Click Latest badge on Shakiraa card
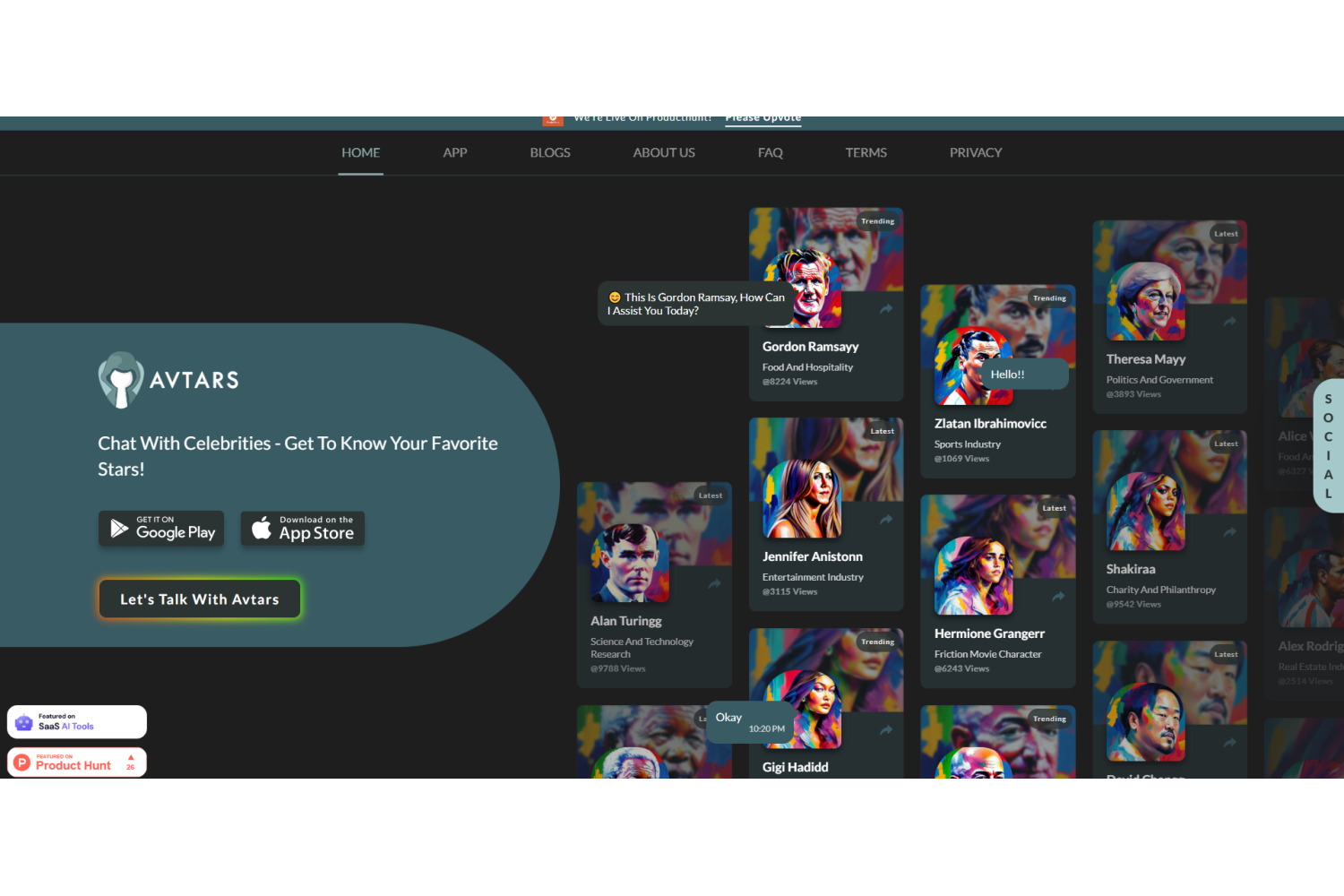This screenshot has height=896, width=1344. coord(1226,444)
